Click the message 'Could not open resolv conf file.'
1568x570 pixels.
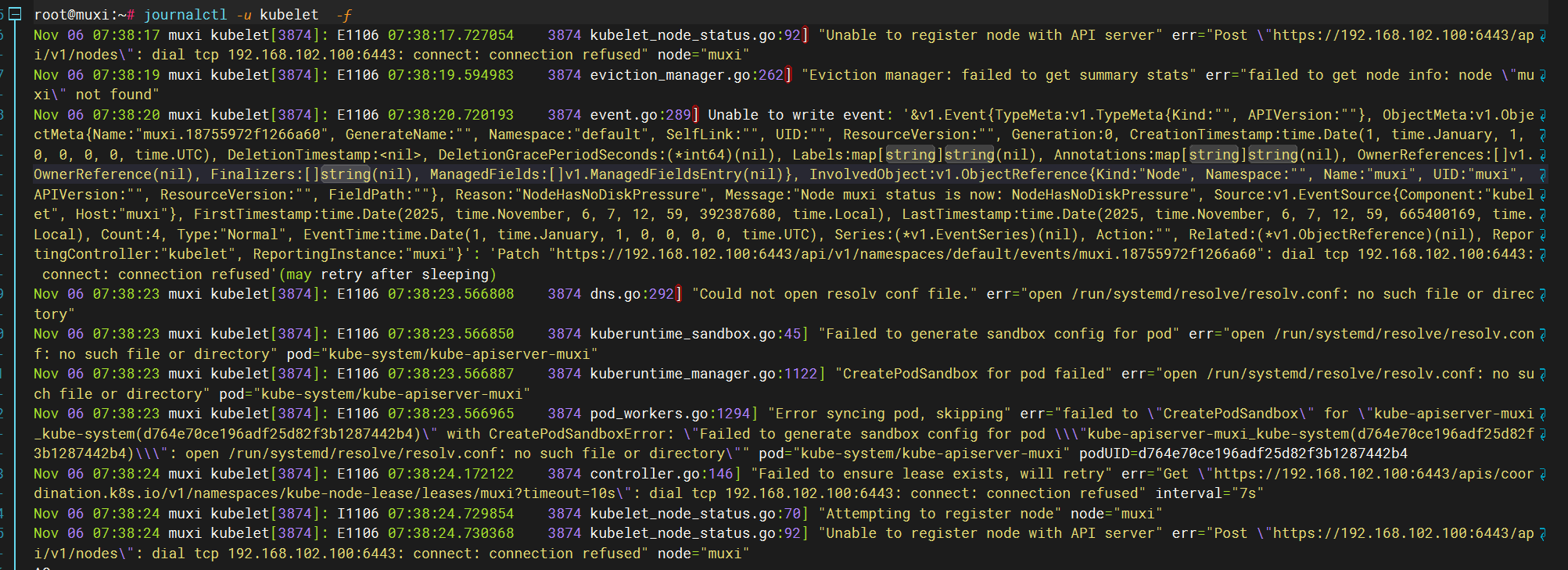(x=834, y=294)
